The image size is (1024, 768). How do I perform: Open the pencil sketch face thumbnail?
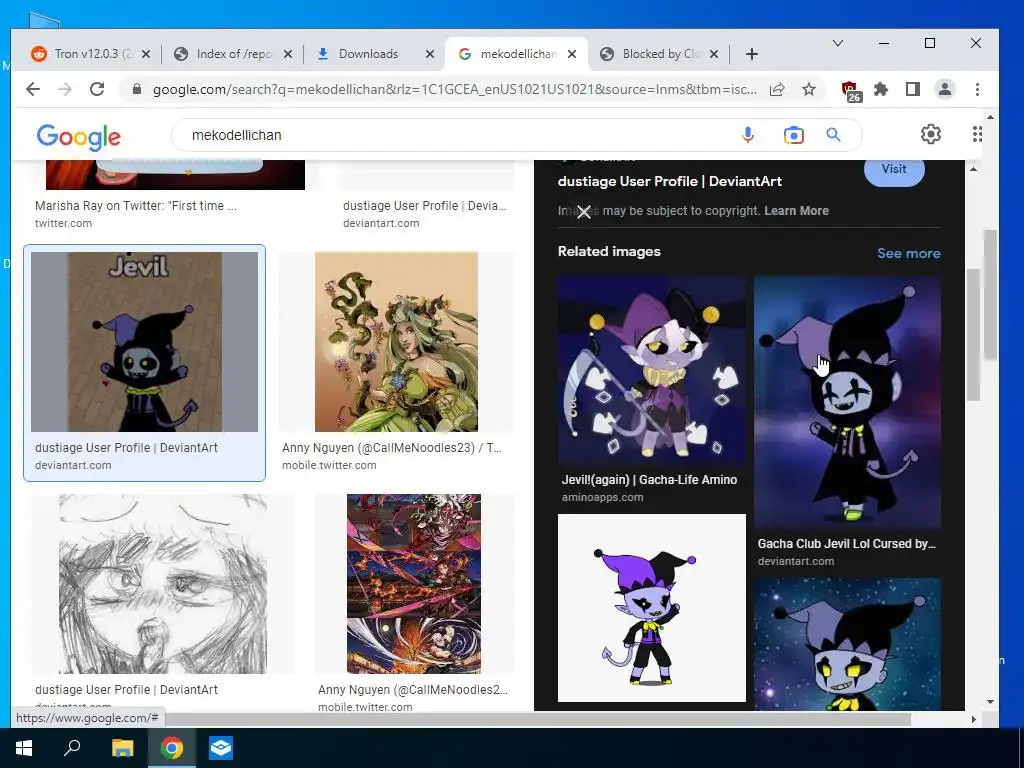(x=163, y=584)
